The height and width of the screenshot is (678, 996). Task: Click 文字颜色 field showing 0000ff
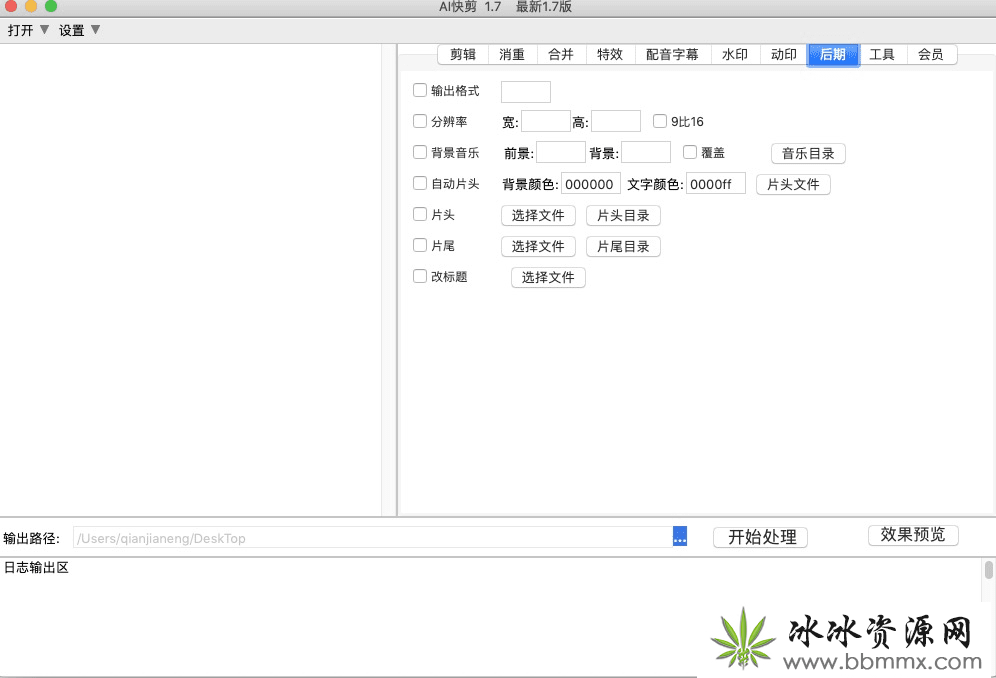coord(716,184)
